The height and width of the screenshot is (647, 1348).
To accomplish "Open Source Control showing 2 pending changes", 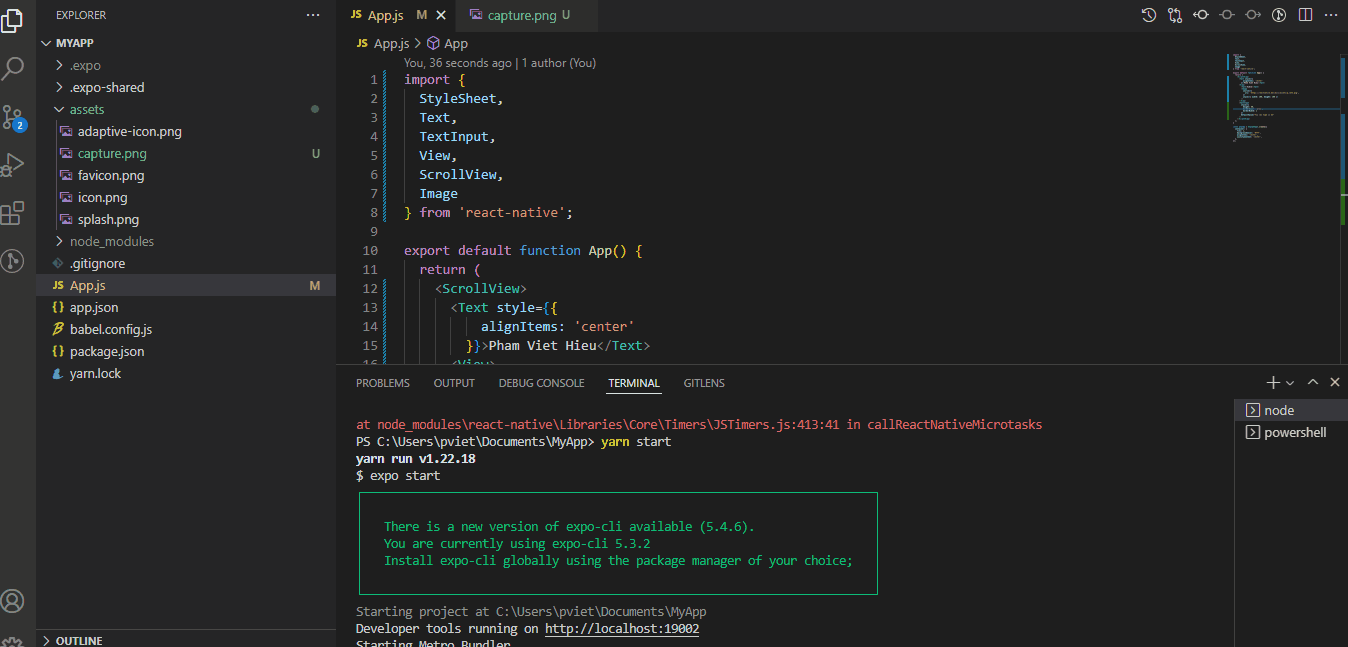I will 13,117.
